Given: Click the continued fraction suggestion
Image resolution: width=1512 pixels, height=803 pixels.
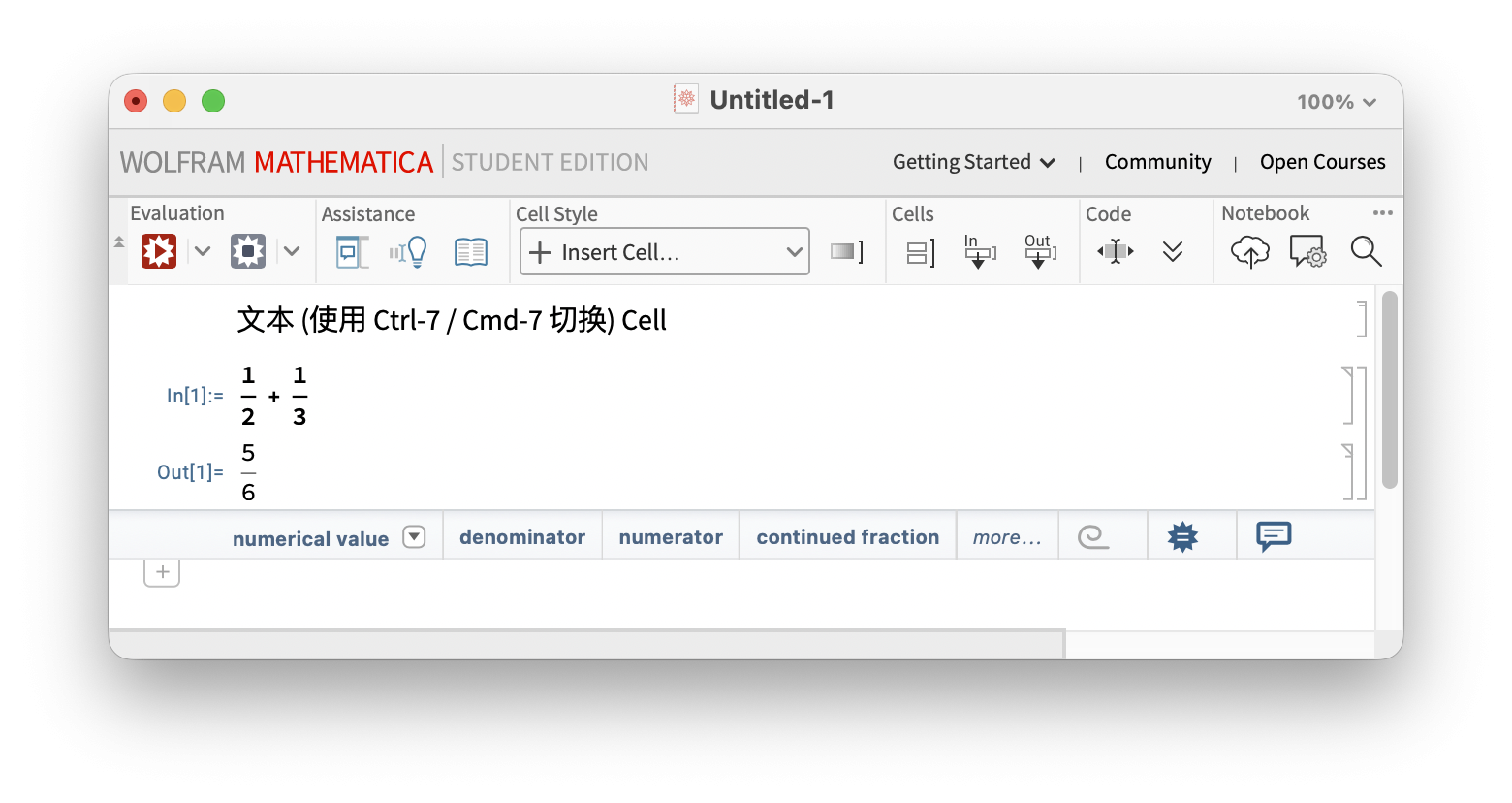Looking at the screenshot, I should point(847,536).
